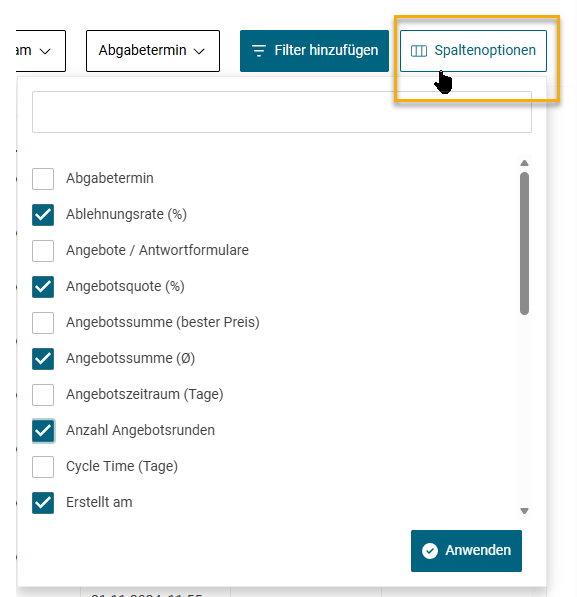The width and height of the screenshot is (577, 597).
Task: Disable the Angebotssumme (Ø) column
Action: [43, 359]
